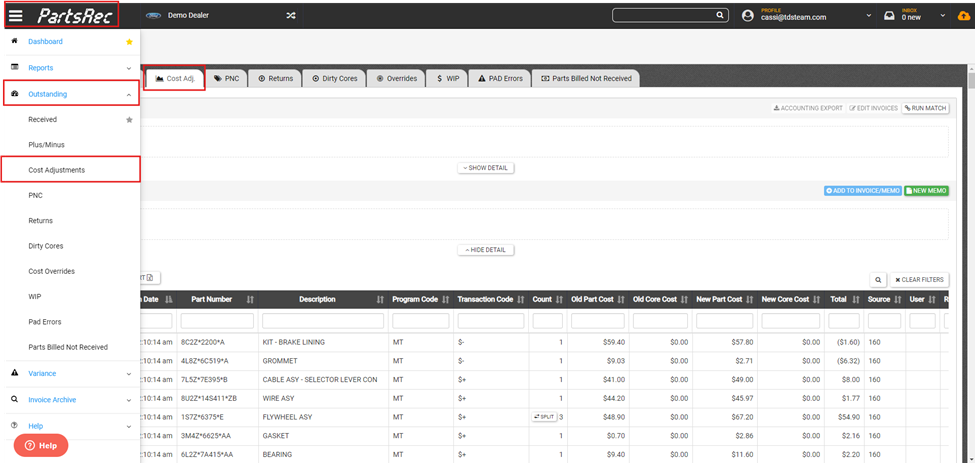Screen dimensions: 975x463
Task: Click the red Help chat button
Action: coord(41,446)
